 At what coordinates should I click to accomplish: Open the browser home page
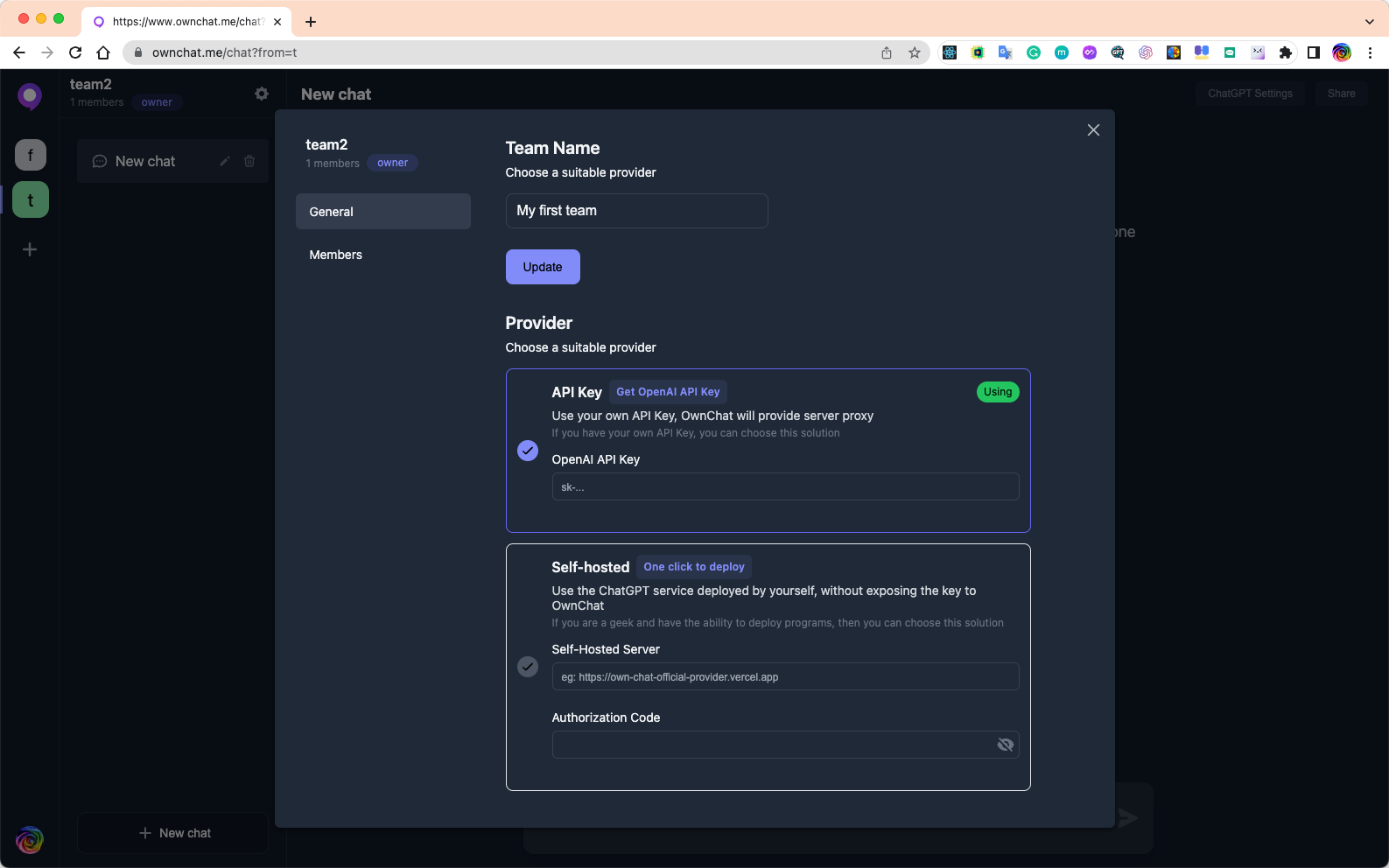click(103, 52)
